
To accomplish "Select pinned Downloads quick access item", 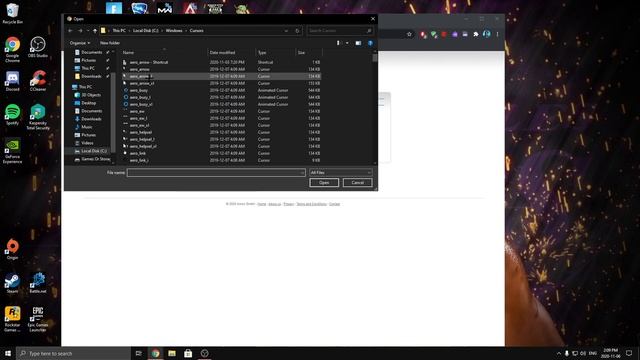I will coord(91,76).
